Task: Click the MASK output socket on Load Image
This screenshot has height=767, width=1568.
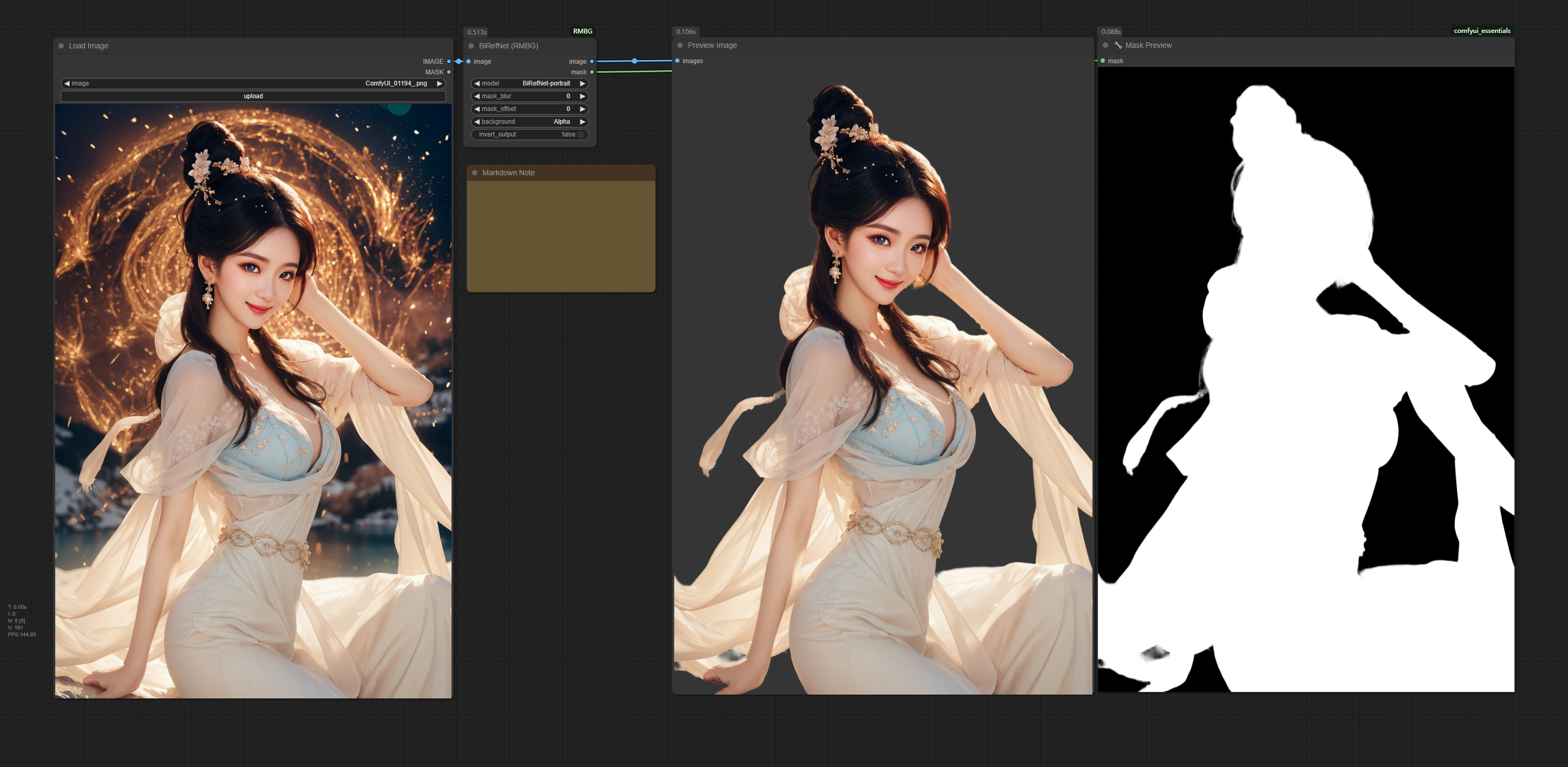Action: pos(449,72)
